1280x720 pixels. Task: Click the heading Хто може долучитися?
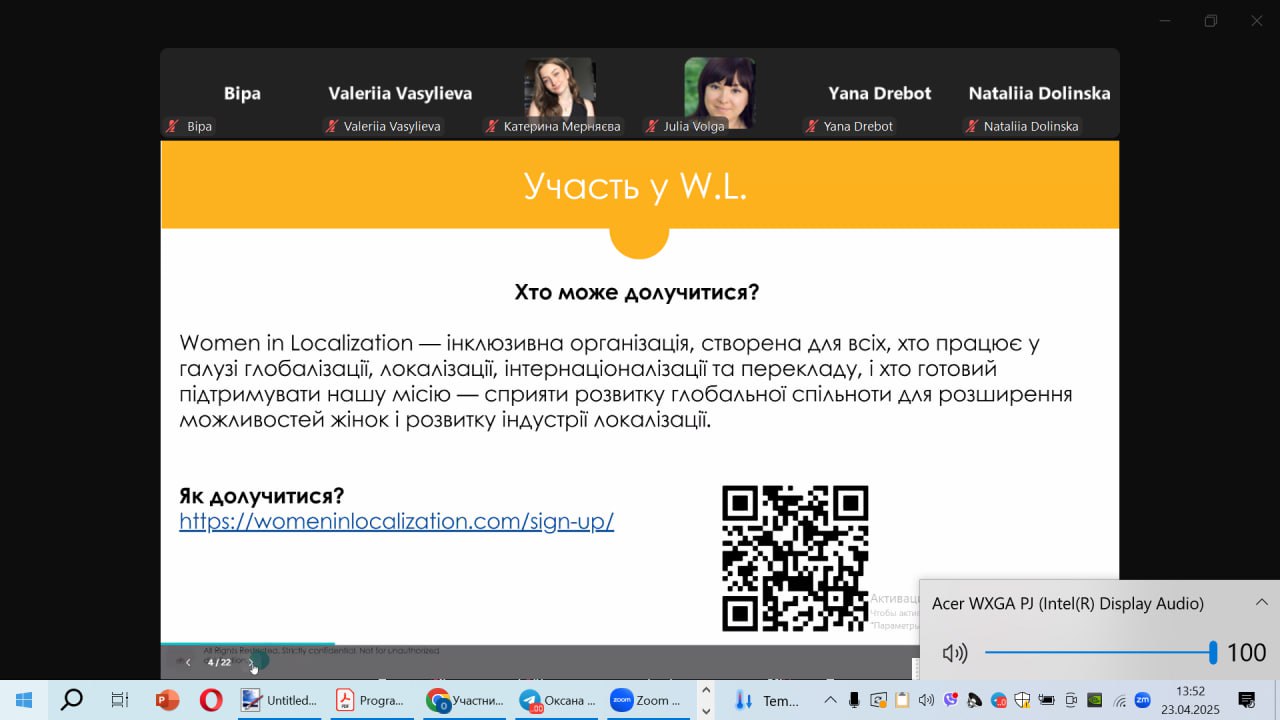(637, 293)
